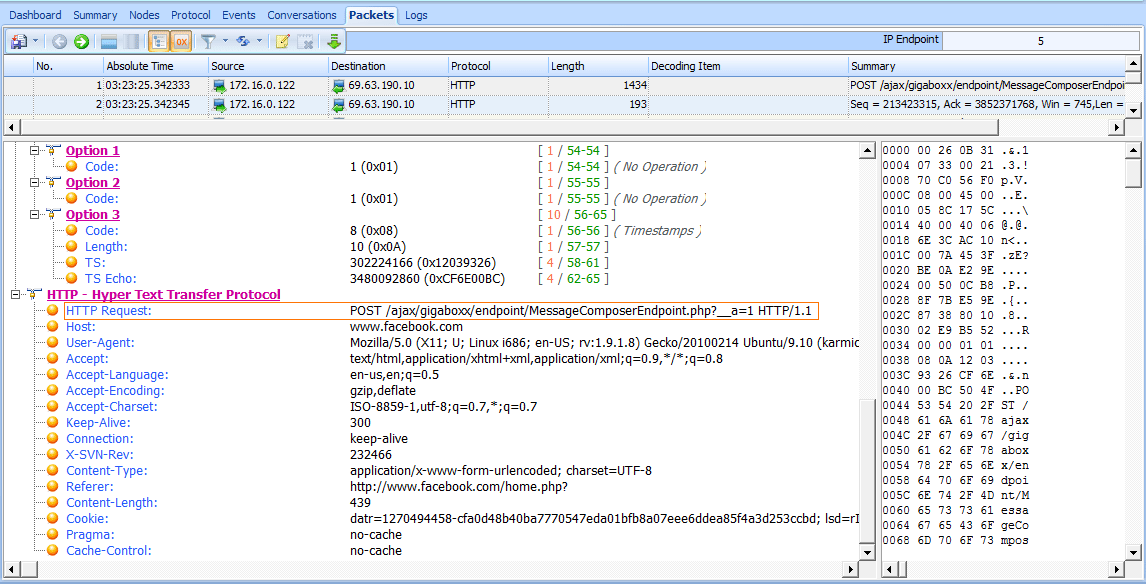Screen dimensions: 1146x584
Task: Sort by the Length column header
Action: [599, 67]
